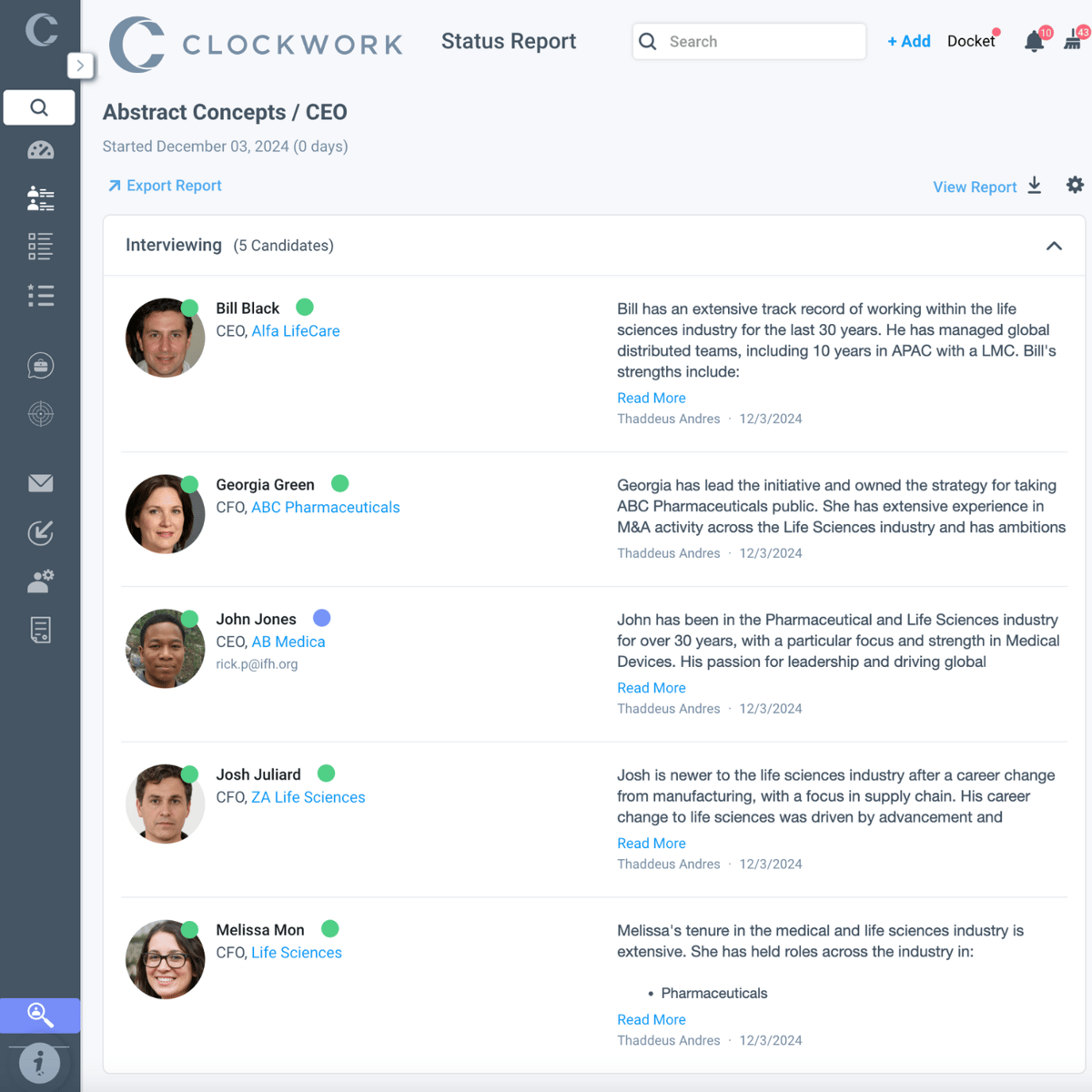Select the magnifying glass search icon in sidebar
Image resolution: width=1092 pixels, height=1092 pixels.
(x=39, y=107)
